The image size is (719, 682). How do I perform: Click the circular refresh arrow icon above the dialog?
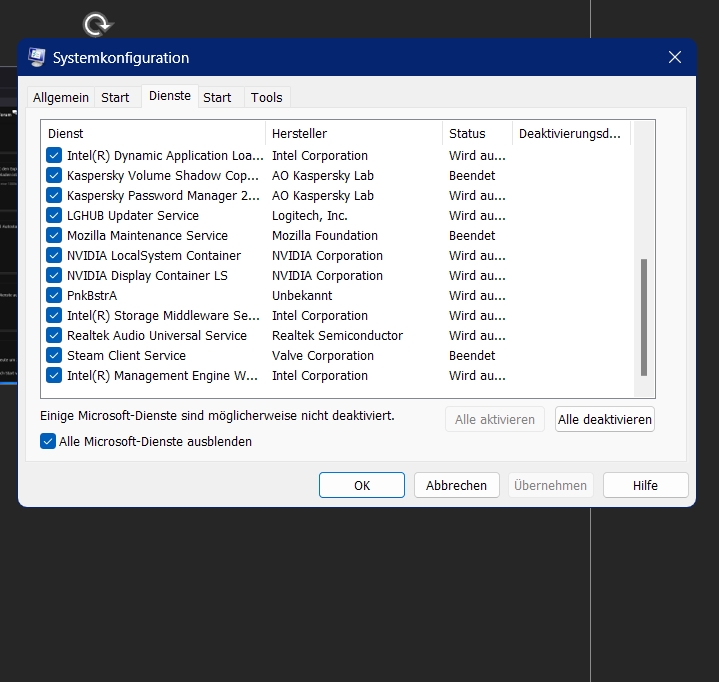[x=98, y=24]
